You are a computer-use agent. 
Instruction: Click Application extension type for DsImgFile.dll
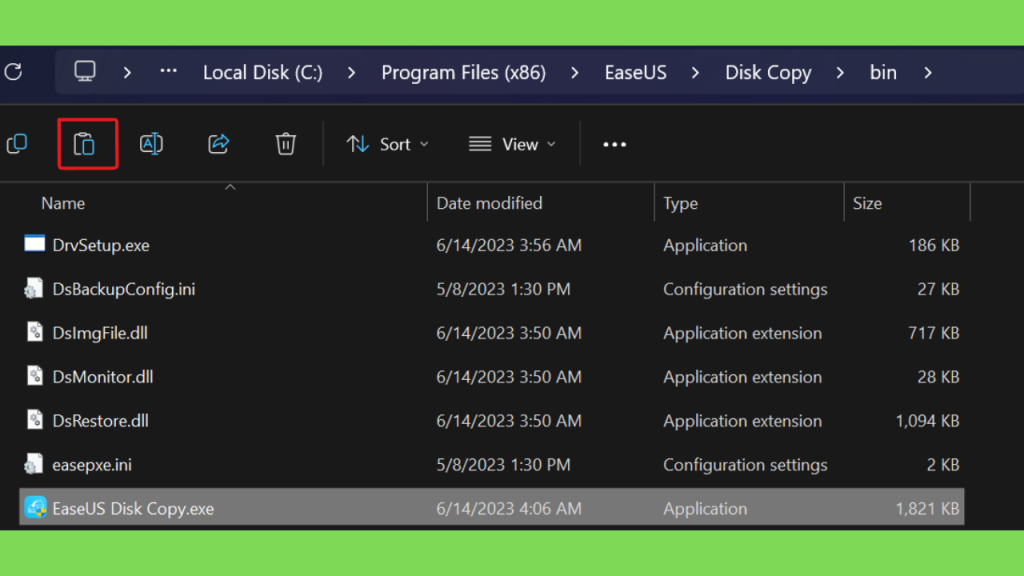743,332
